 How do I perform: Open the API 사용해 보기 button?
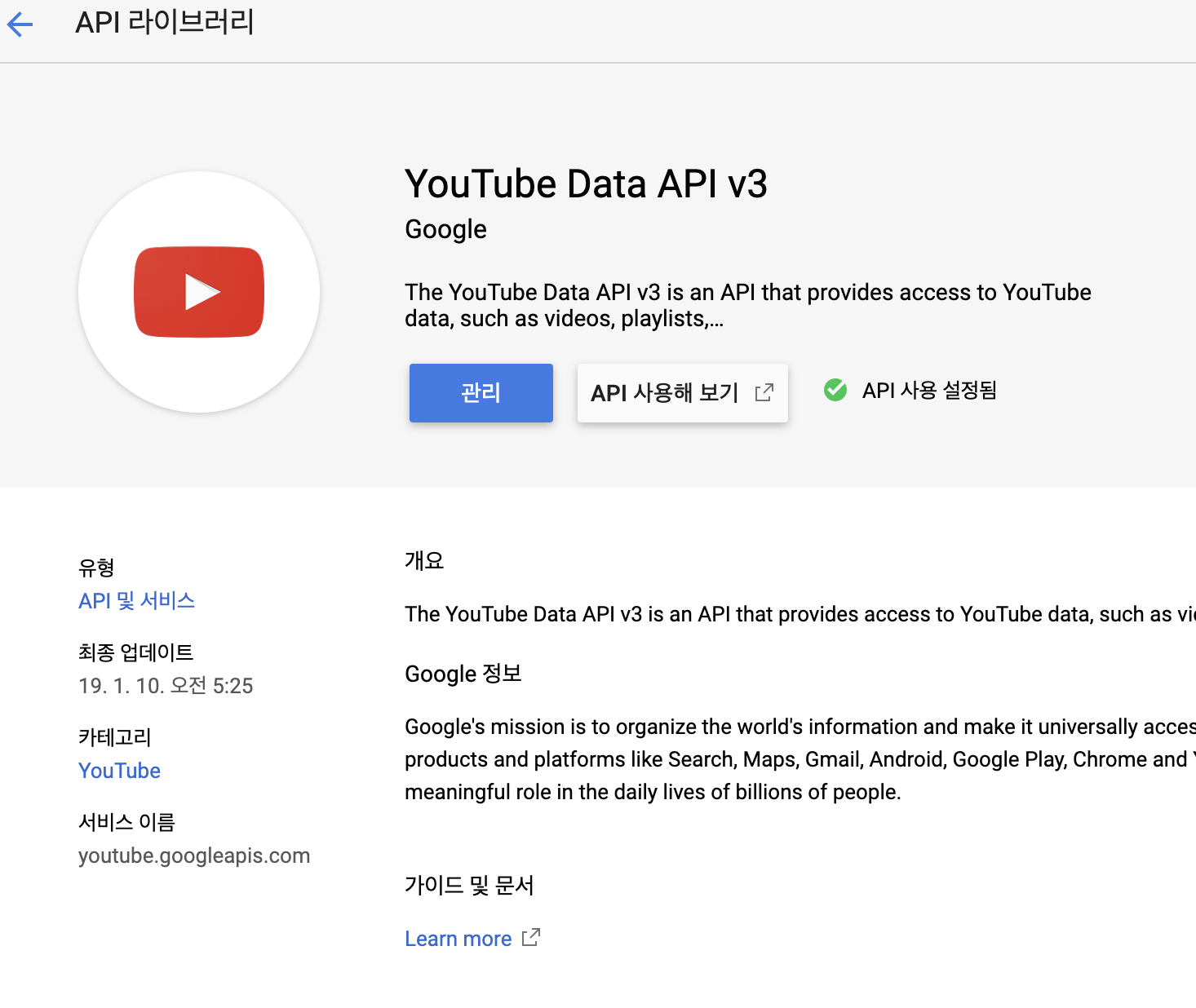683,393
